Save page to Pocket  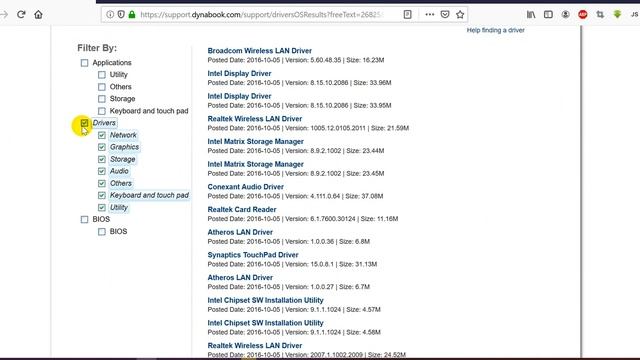[445, 14]
